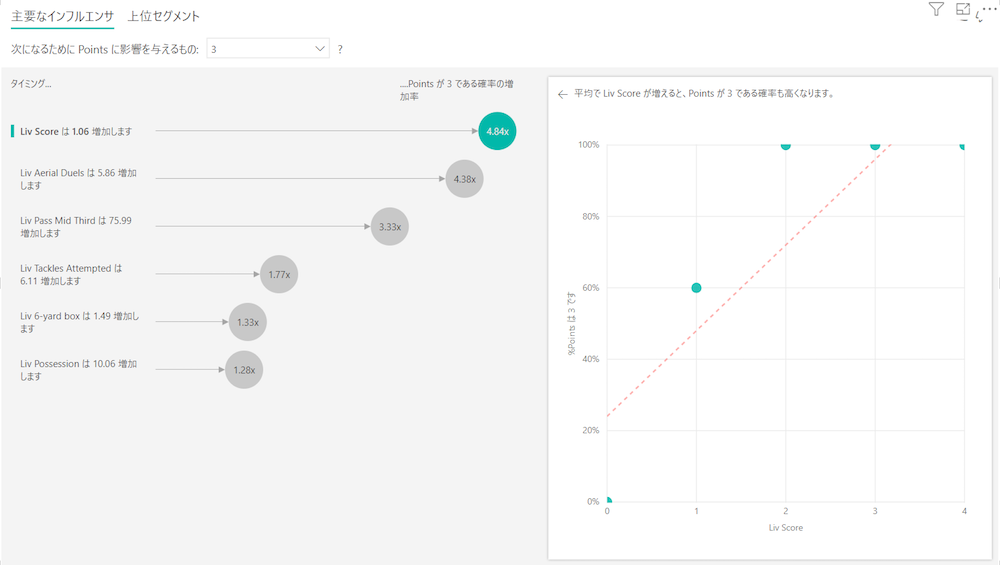Viewport: 1000px width, 565px height.
Task: Click the 100% y-axis label
Action: coord(589,145)
